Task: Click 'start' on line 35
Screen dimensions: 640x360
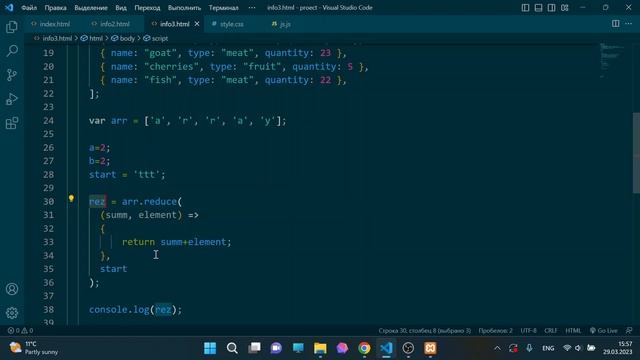Action: pos(113,269)
